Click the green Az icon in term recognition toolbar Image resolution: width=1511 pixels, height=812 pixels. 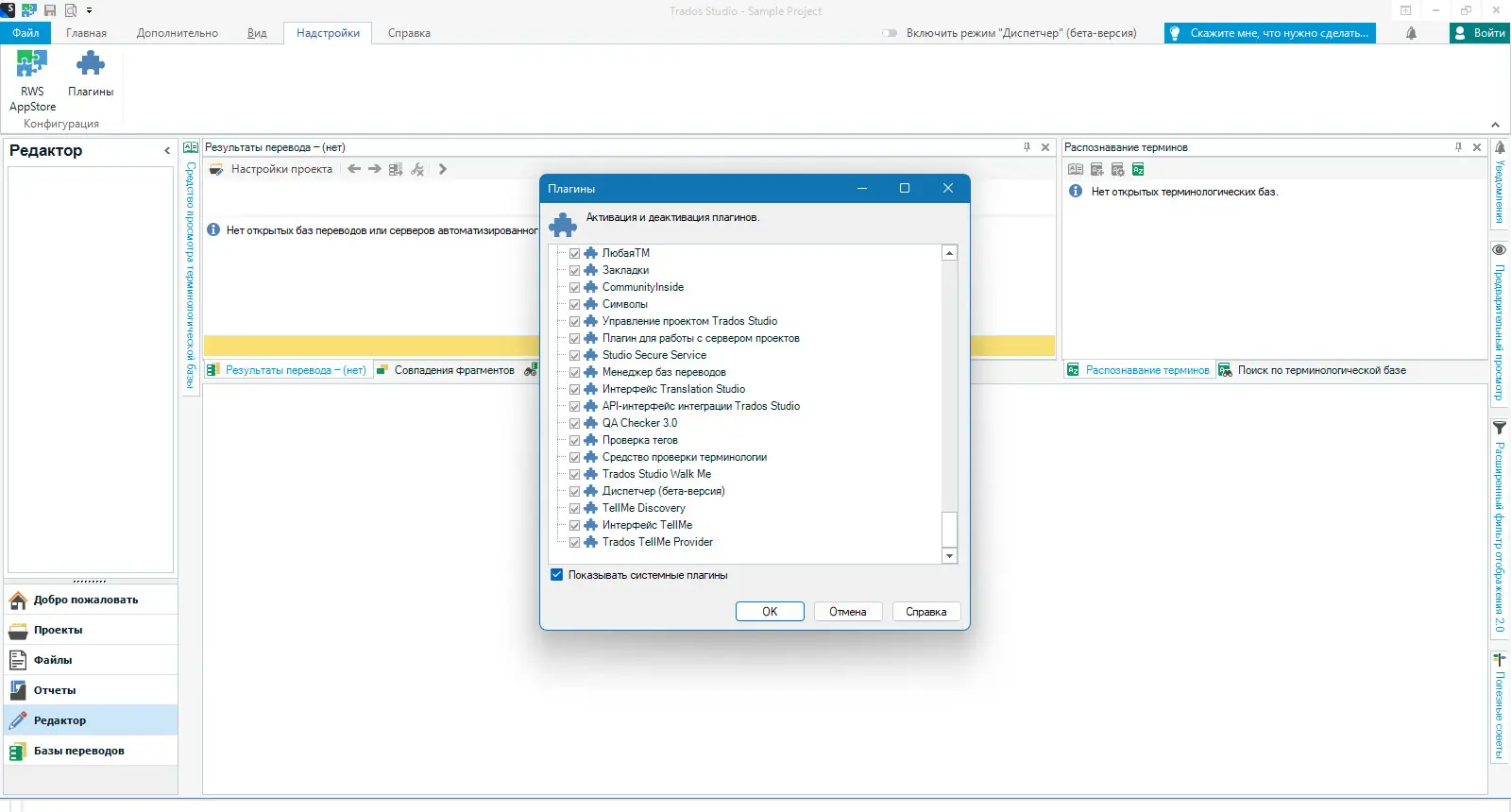pos(1138,169)
